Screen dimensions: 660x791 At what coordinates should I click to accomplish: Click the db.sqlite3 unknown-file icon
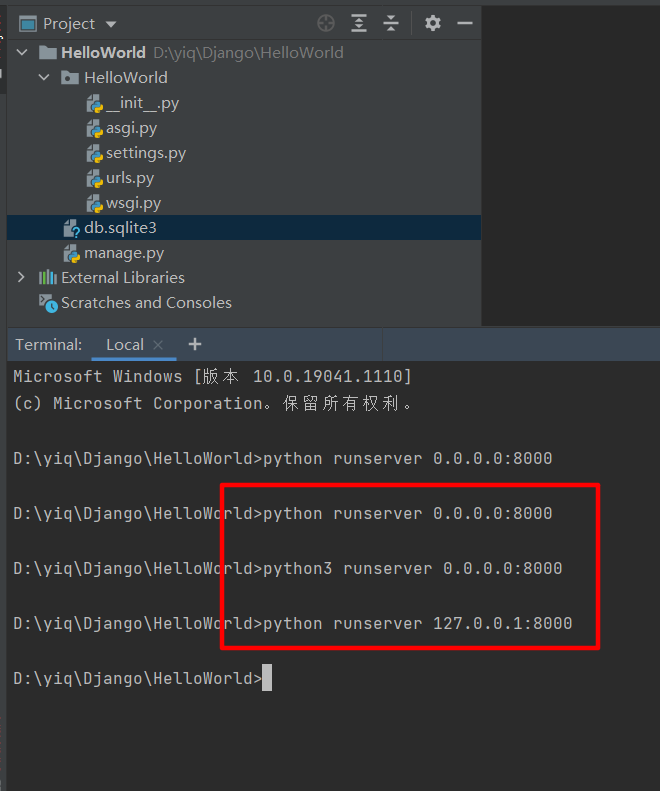[x=71, y=229]
